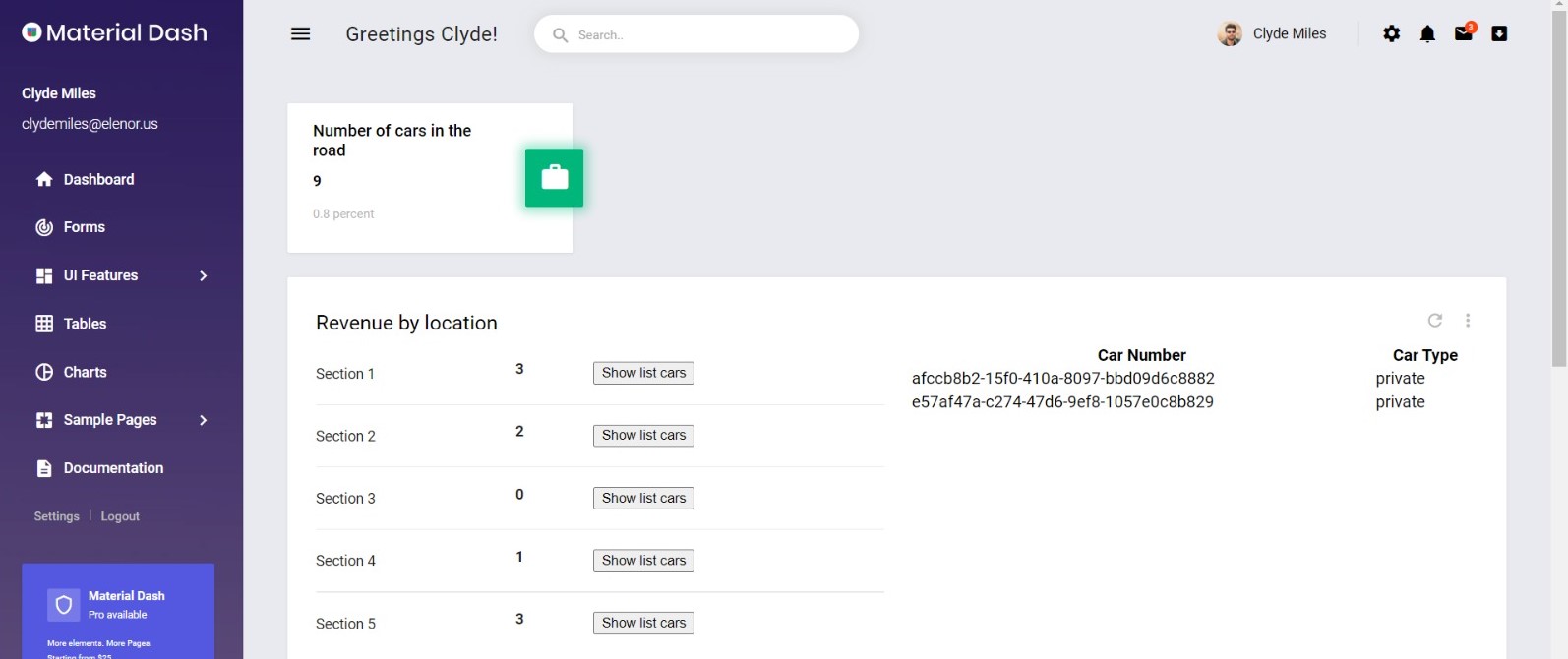Click Number of cars in the road title

[392, 140]
